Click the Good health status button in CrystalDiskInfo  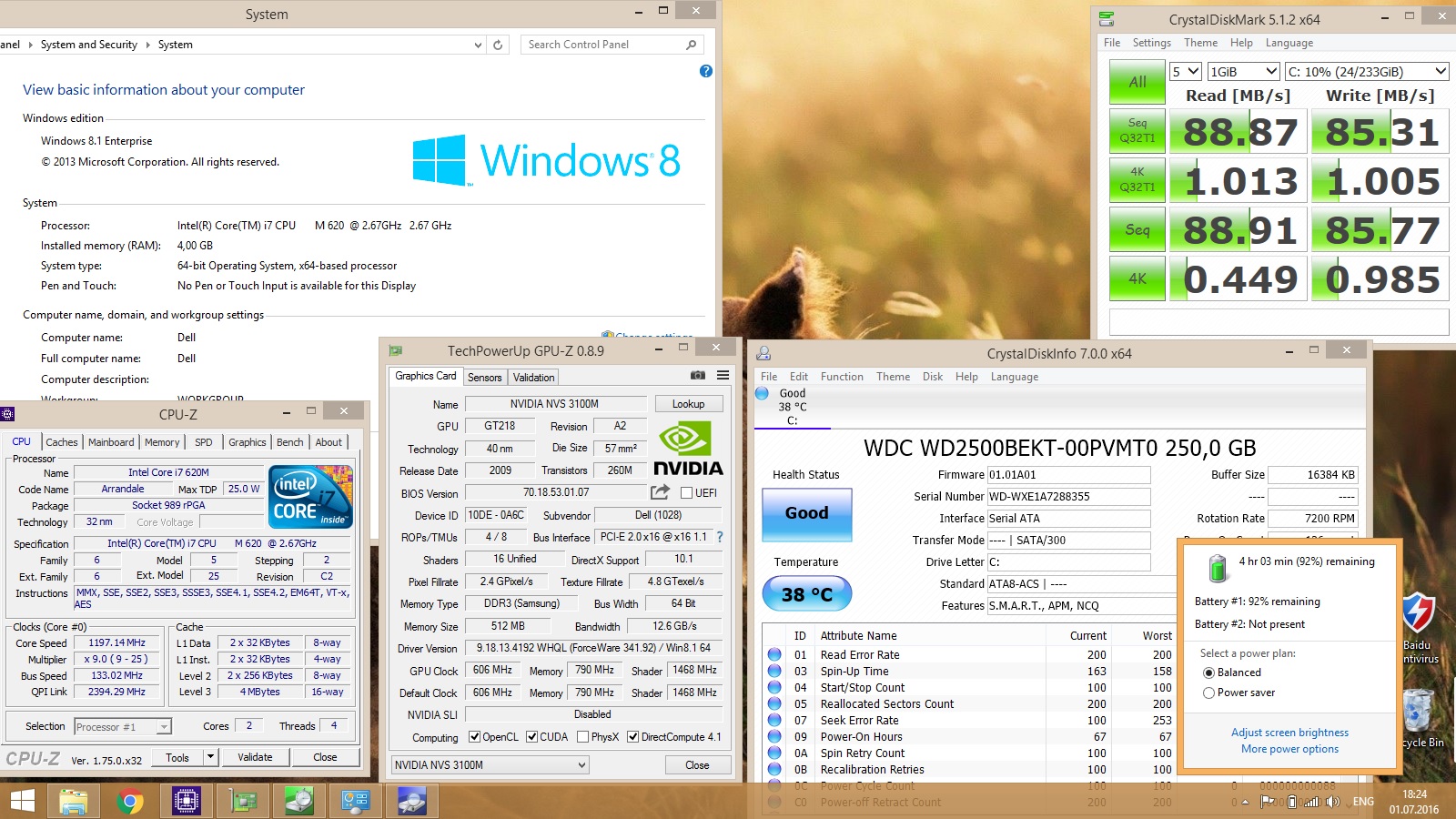pos(807,514)
